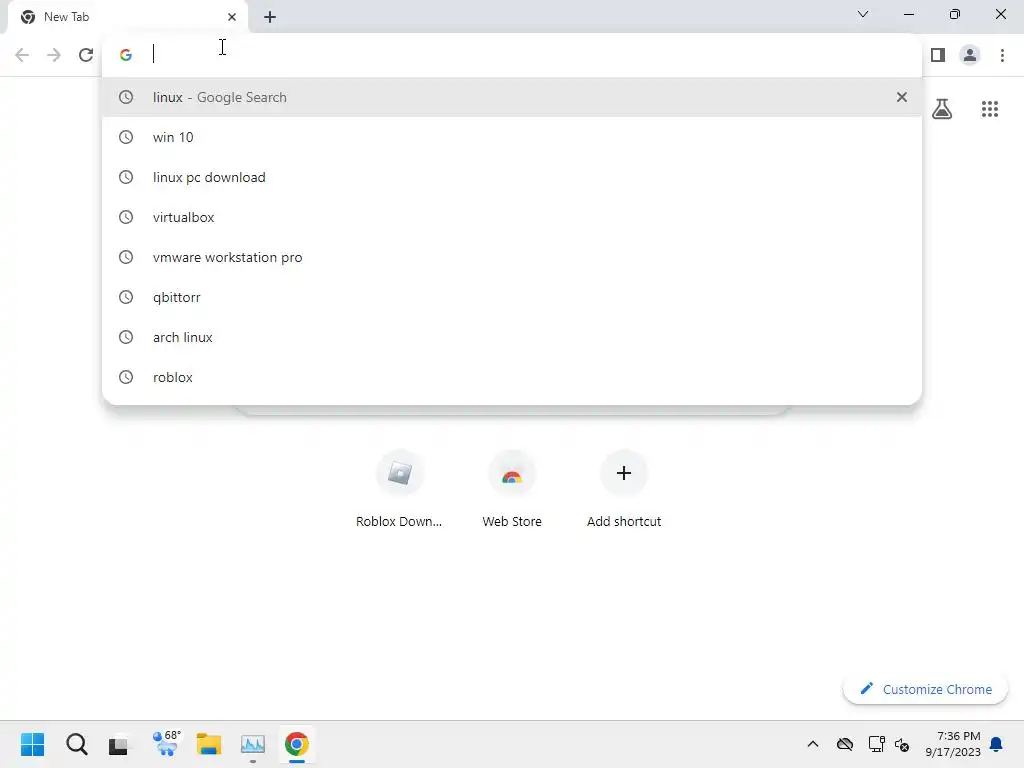1024x768 pixels.
Task: Choose the 'qbittorr' suggestion
Action: [x=512, y=297]
